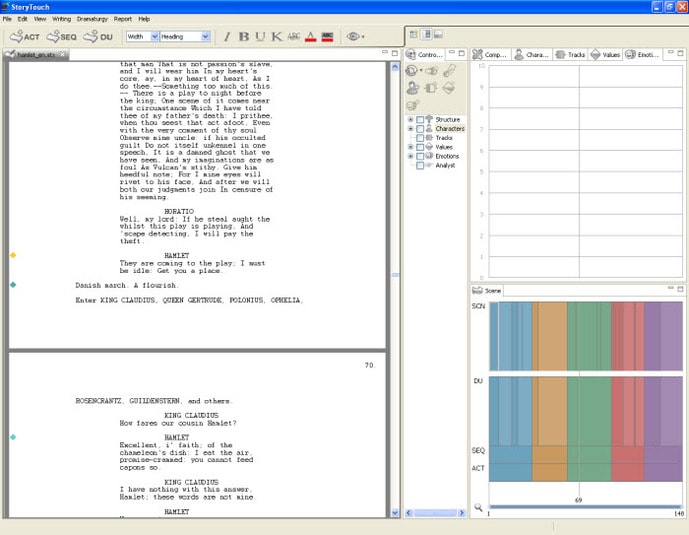Expand the Characters tree node
Viewport: 689px width, 535px height.
tap(410, 129)
